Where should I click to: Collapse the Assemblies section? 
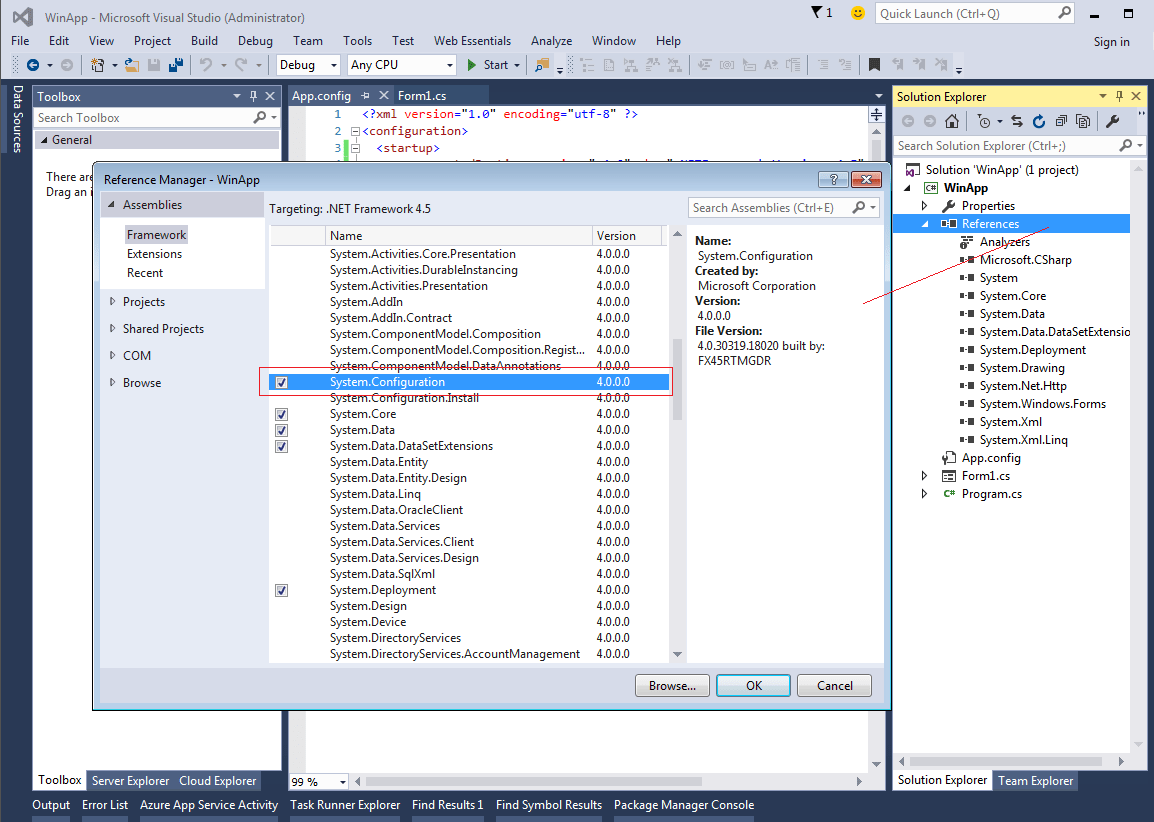click(112, 205)
